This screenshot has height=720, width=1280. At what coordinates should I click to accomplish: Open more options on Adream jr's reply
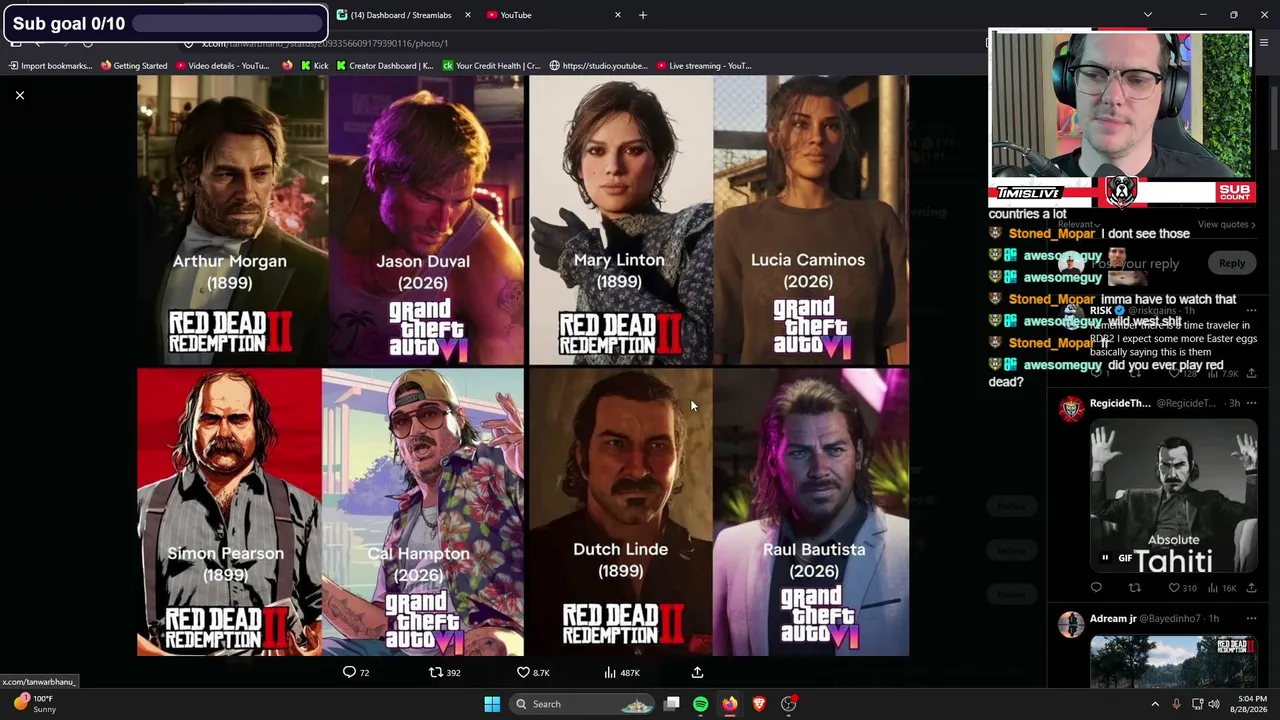(1251, 619)
